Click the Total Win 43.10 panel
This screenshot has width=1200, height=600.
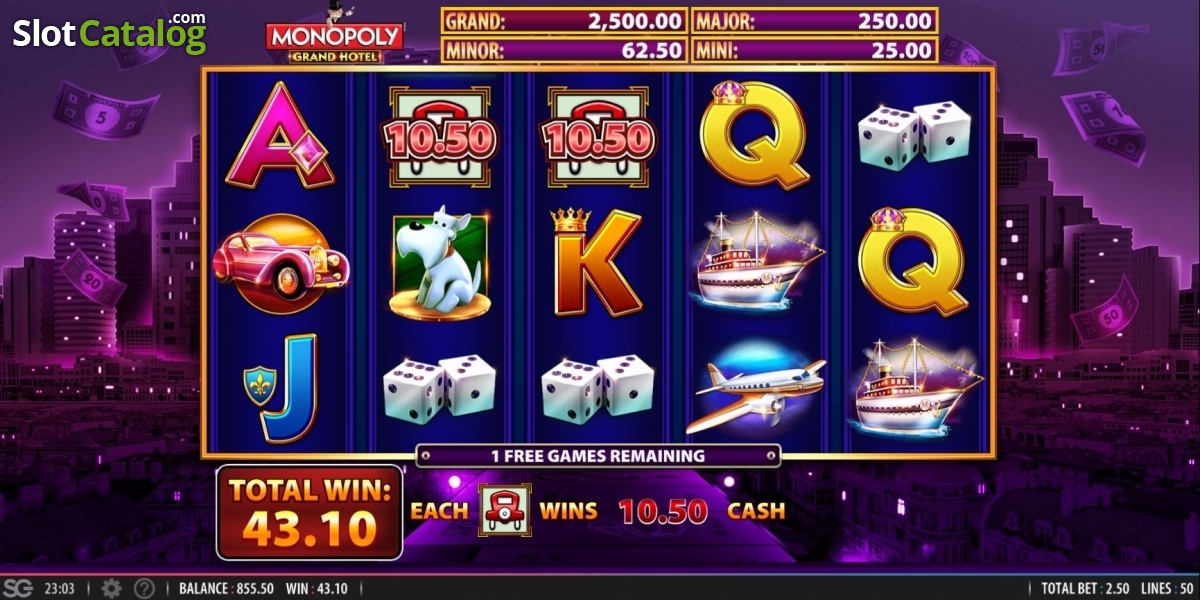pyautogui.click(x=309, y=513)
